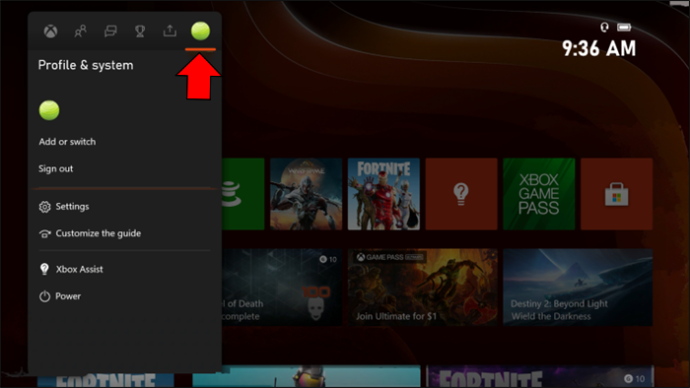Open the Chats and messages tab

click(x=110, y=31)
